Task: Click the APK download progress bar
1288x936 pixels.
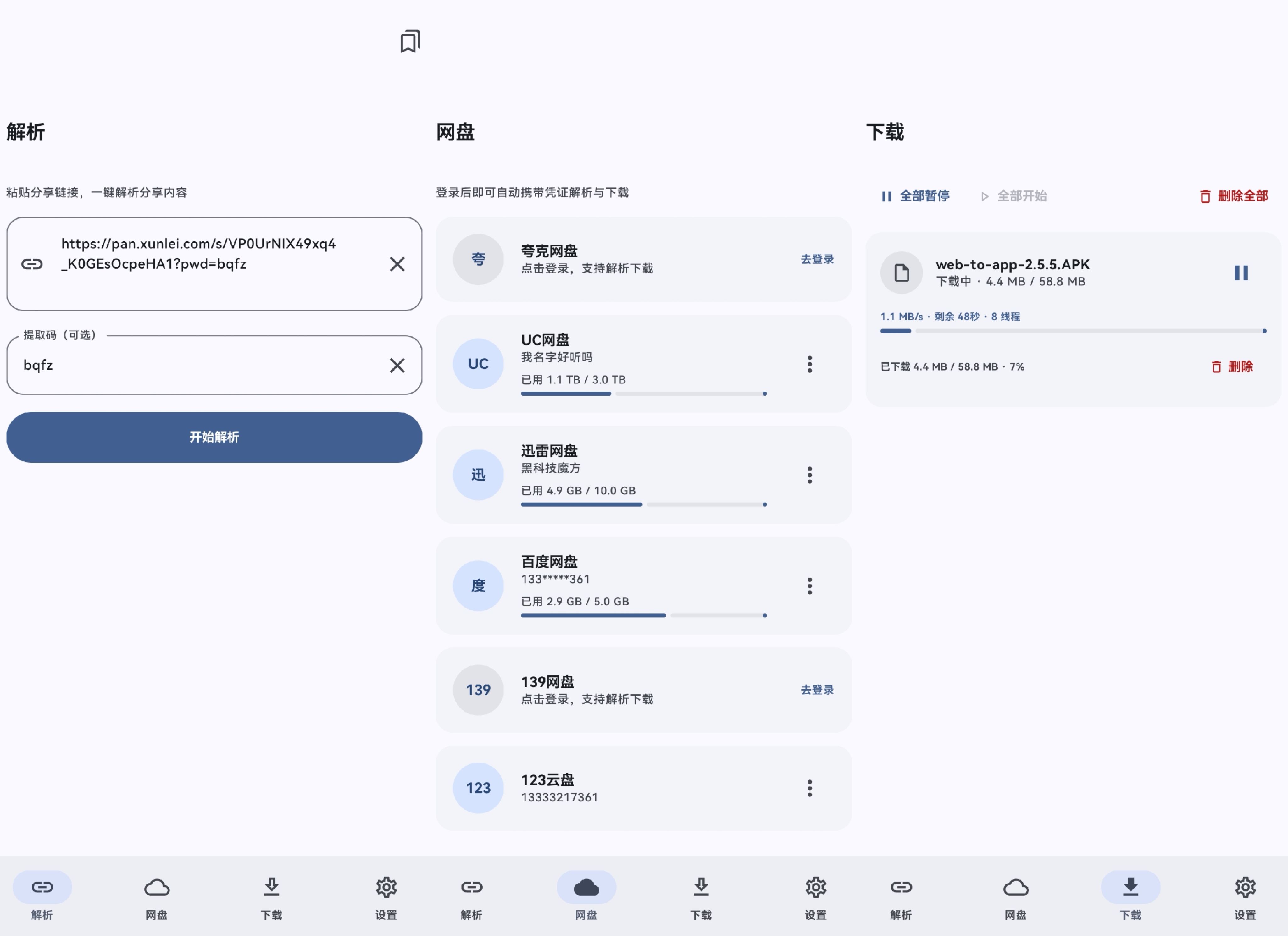Action: click(x=1073, y=331)
